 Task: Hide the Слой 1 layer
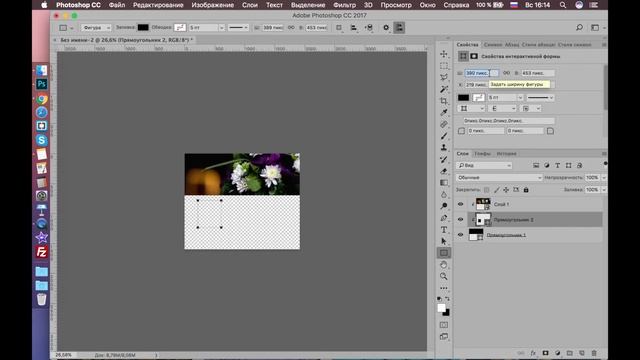click(460, 204)
